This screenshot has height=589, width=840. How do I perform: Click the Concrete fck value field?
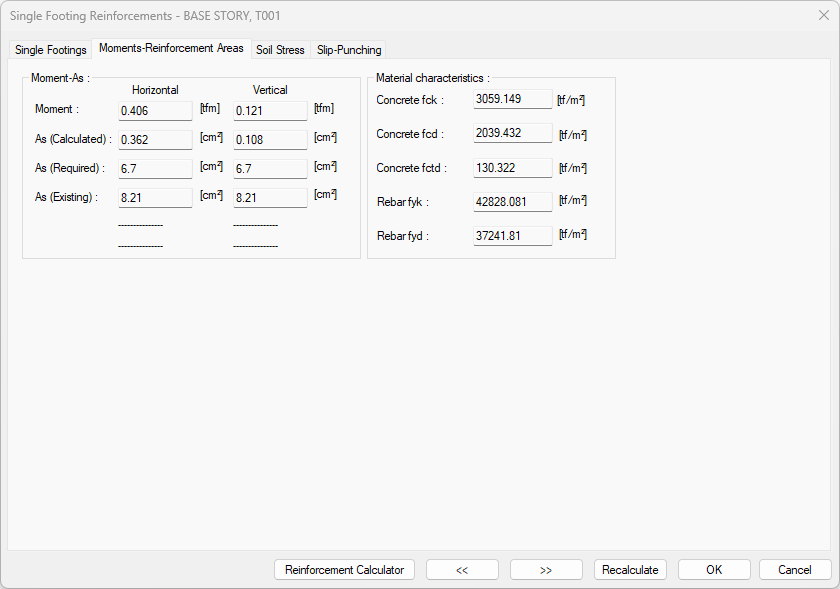click(x=512, y=100)
